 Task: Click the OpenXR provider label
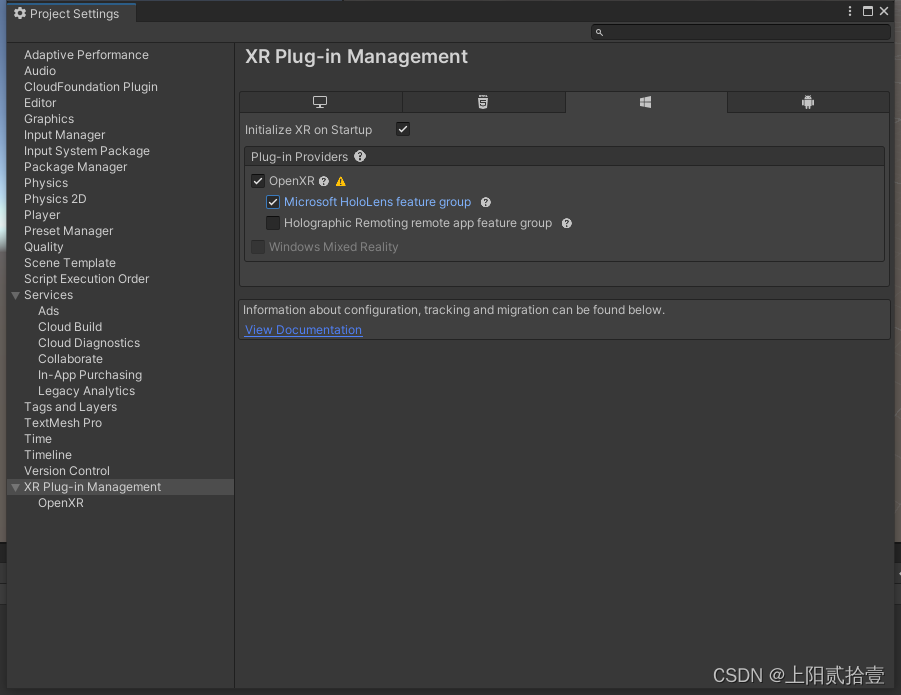(x=291, y=181)
